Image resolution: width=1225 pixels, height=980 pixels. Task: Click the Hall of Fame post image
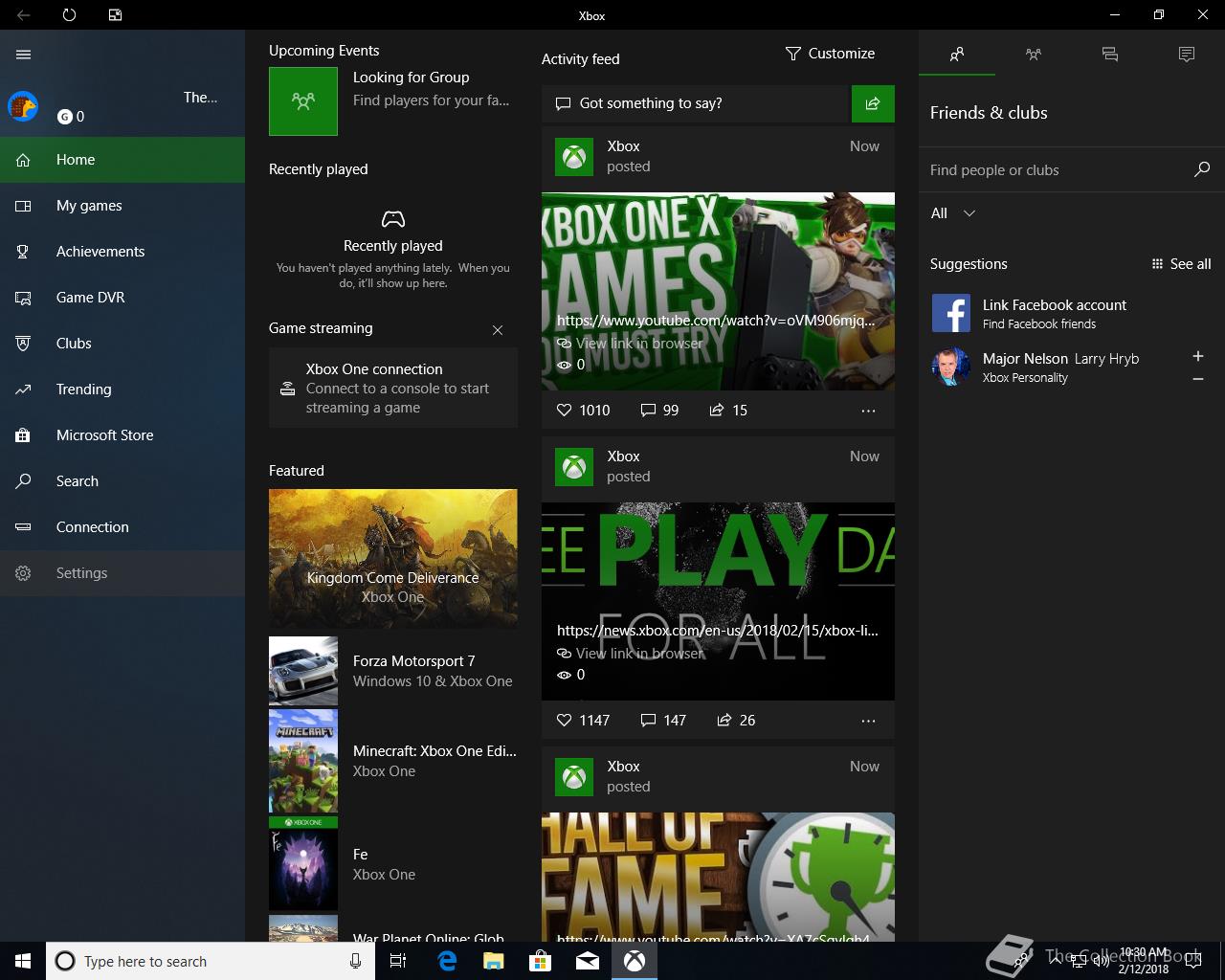(718, 877)
